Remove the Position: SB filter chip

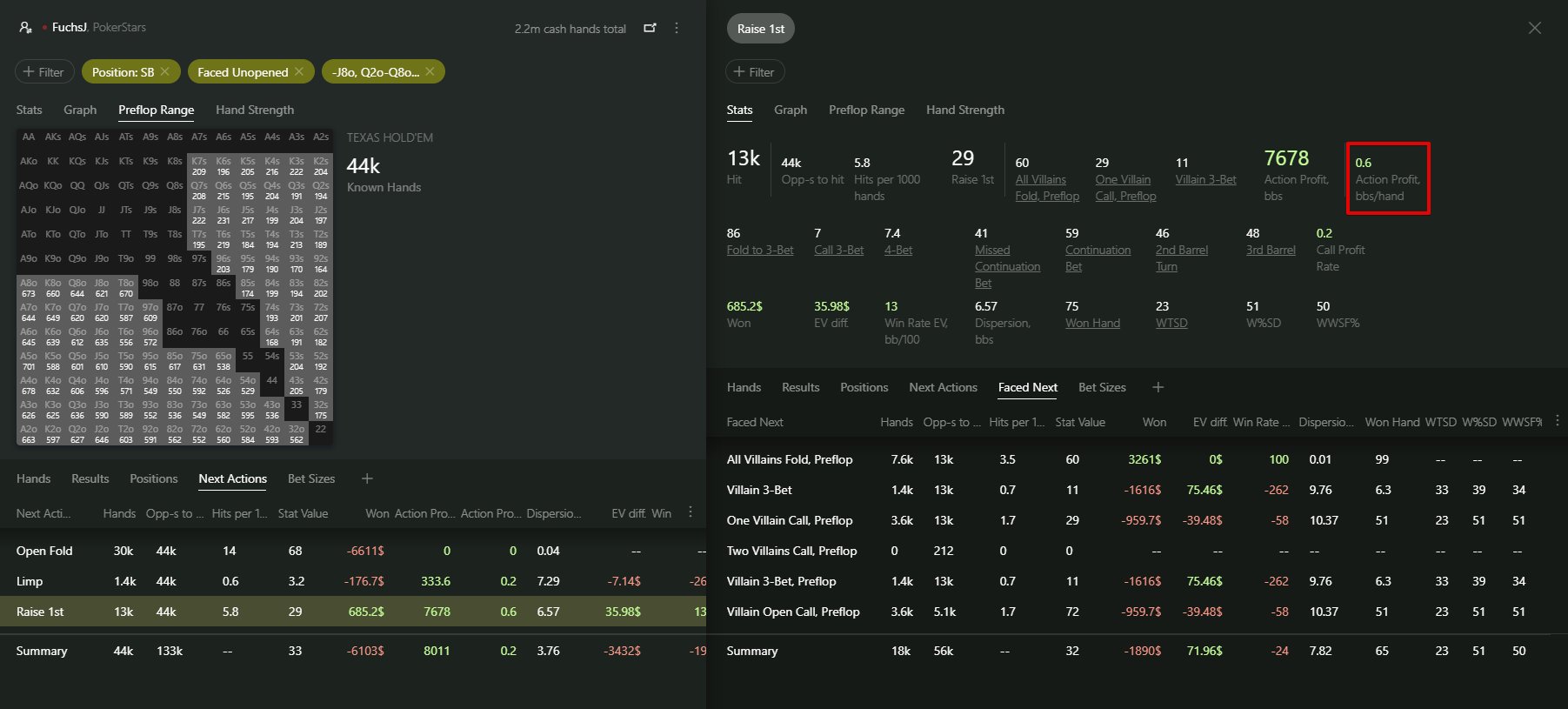[164, 71]
